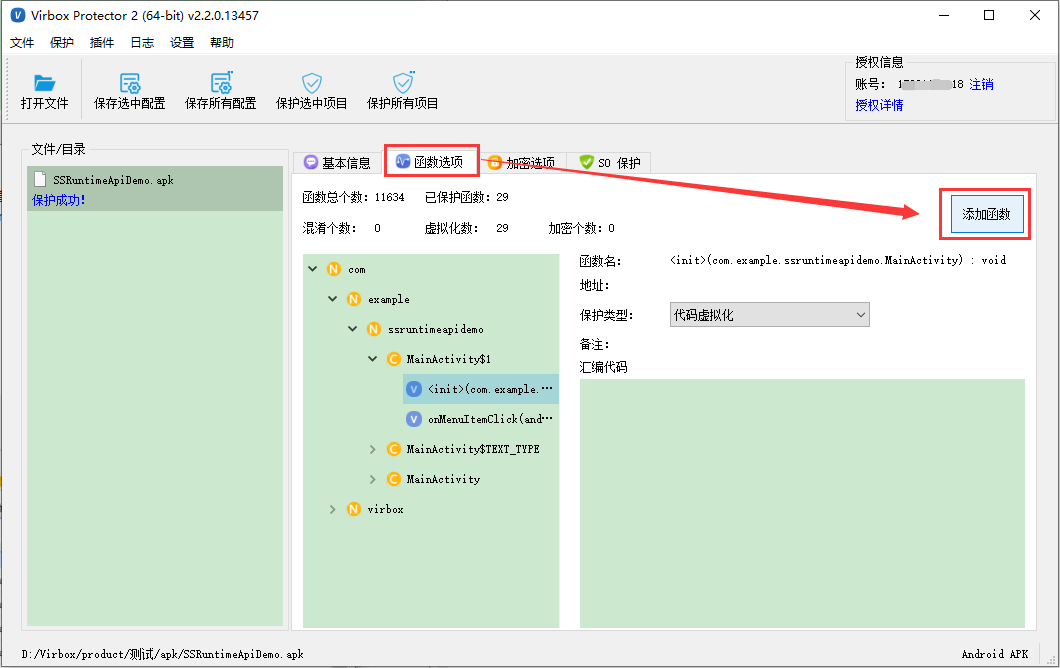Click the 基本信息 tab icon
Viewport: 1060px width, 668px height.
click(x=311, y=162)
